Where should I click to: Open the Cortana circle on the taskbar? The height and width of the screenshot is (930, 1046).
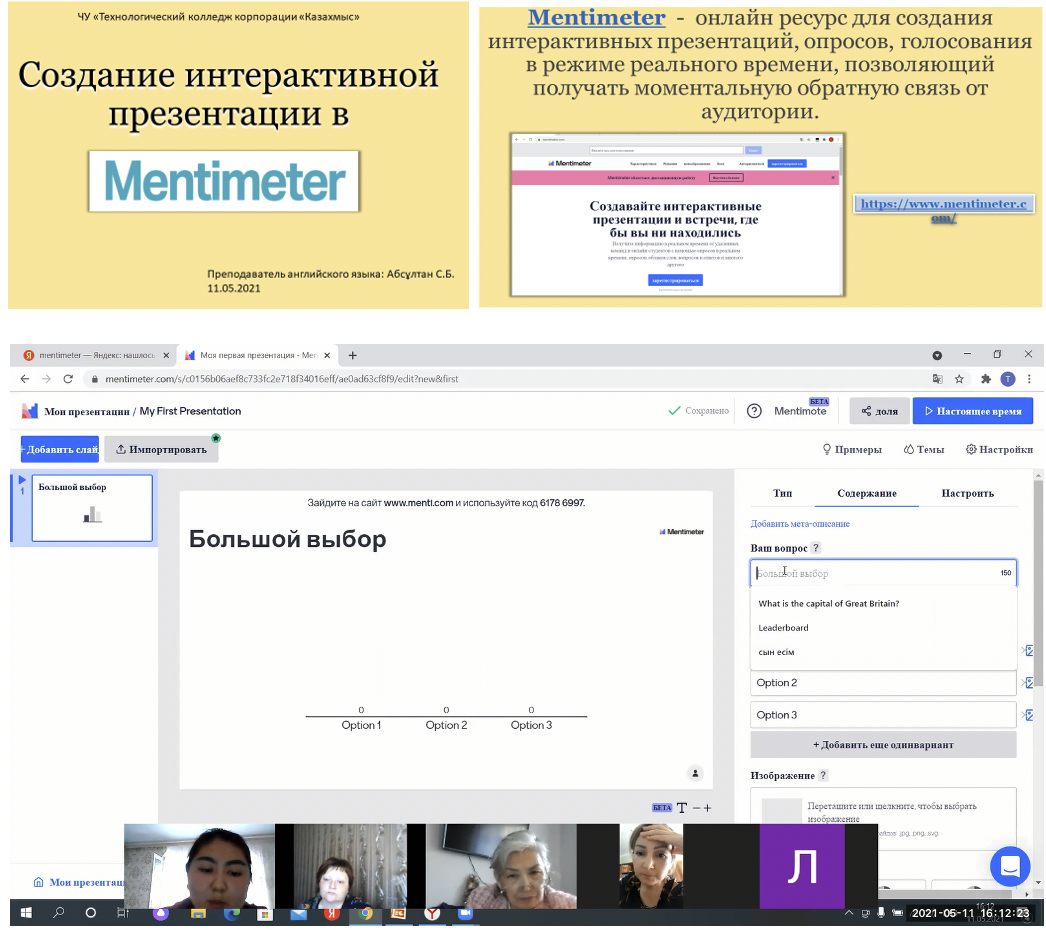[x=91, y=913]
